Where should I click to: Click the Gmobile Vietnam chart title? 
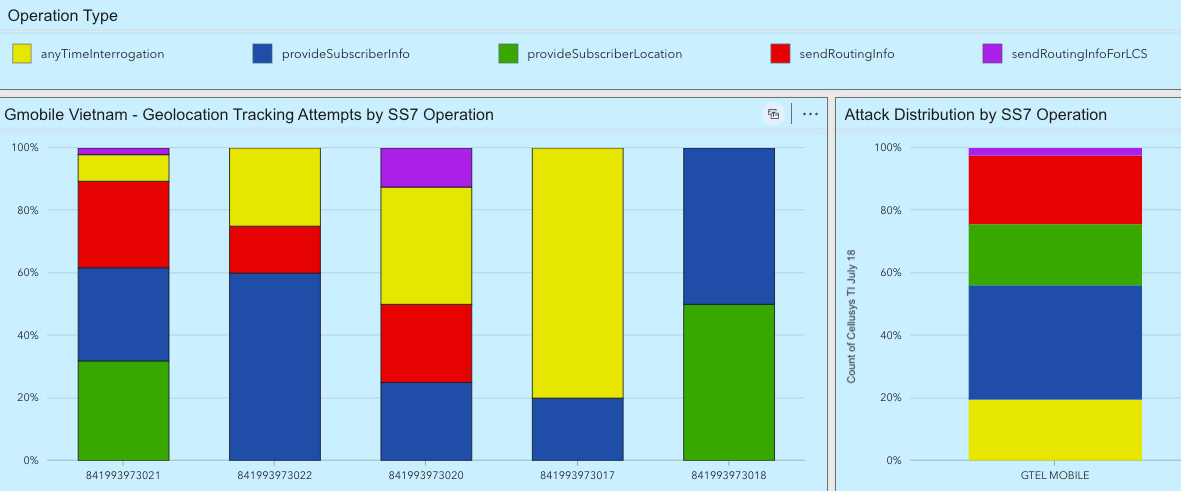[249, 115]
